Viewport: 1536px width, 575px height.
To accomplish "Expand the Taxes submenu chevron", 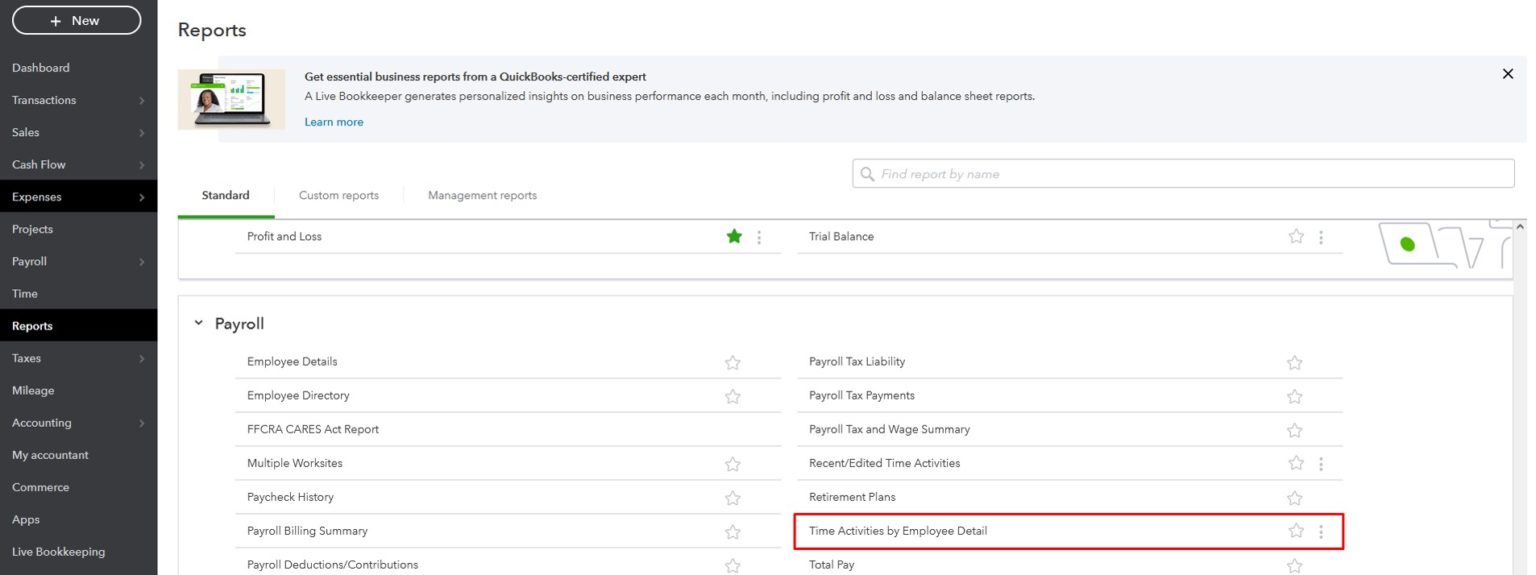I will point(141,359).
